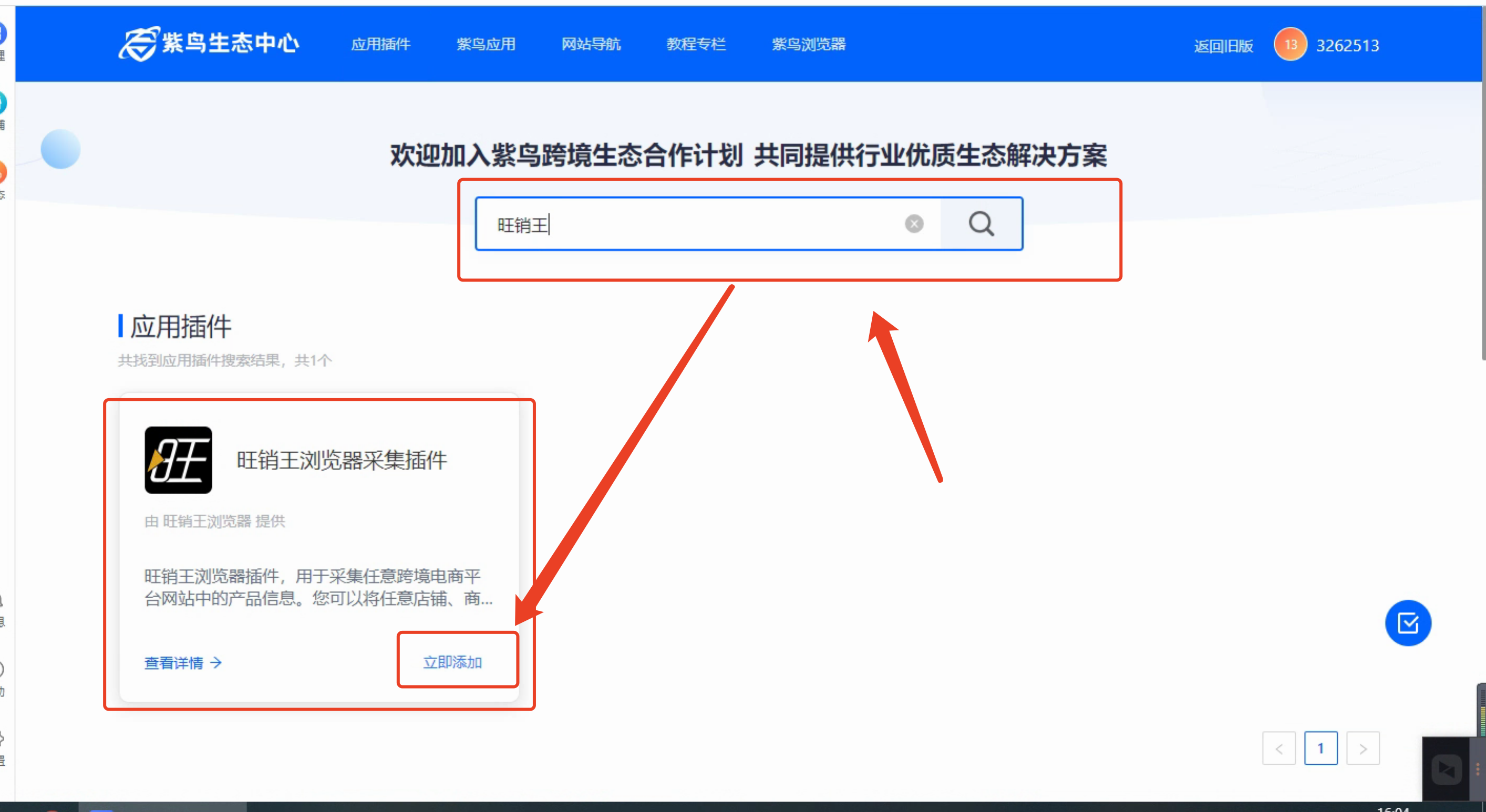Click 立即添加 to add the plugin
The image size is (1486, 812).
click(453, 662)
